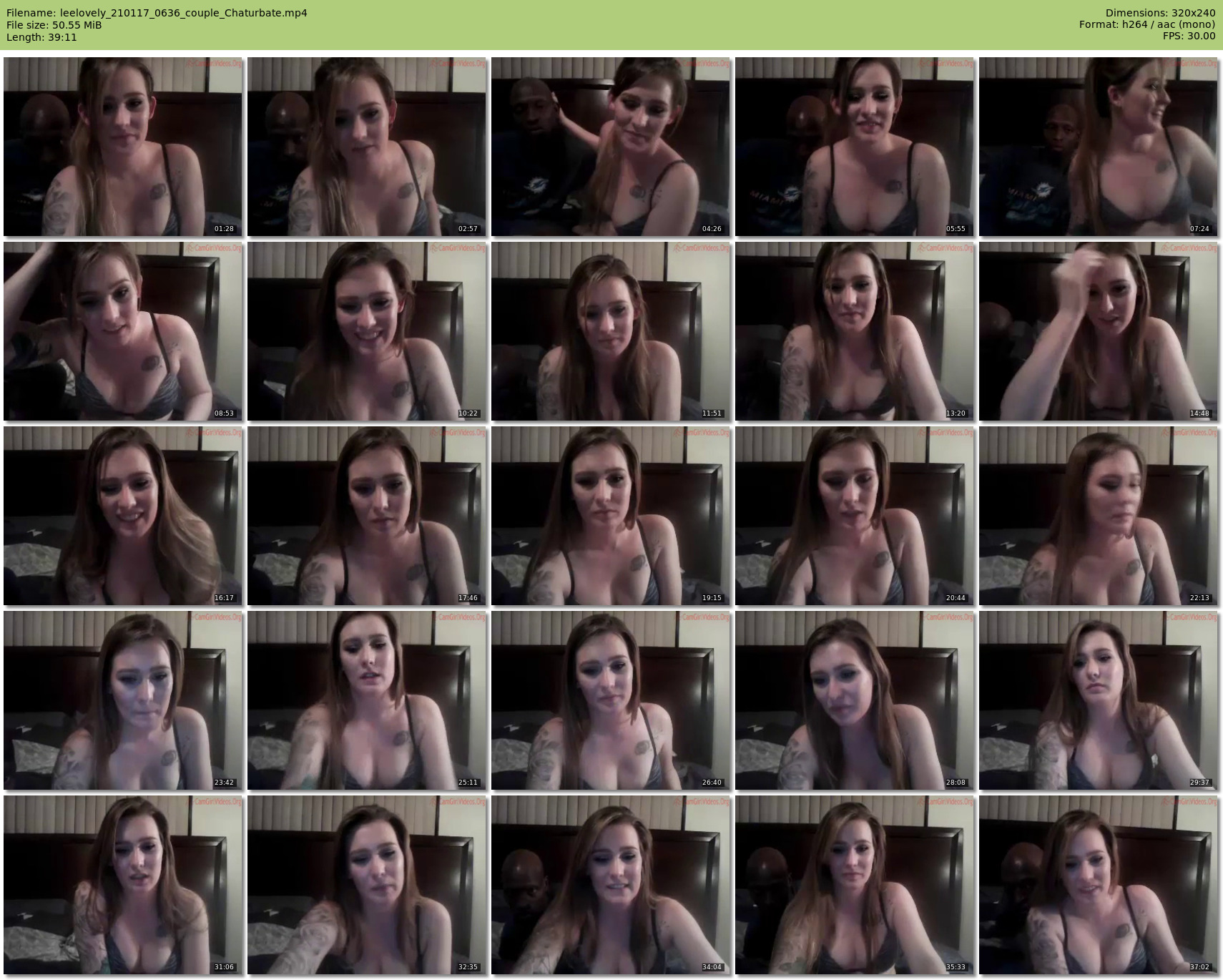Click the frame marked 10:22

click(367, 331)
